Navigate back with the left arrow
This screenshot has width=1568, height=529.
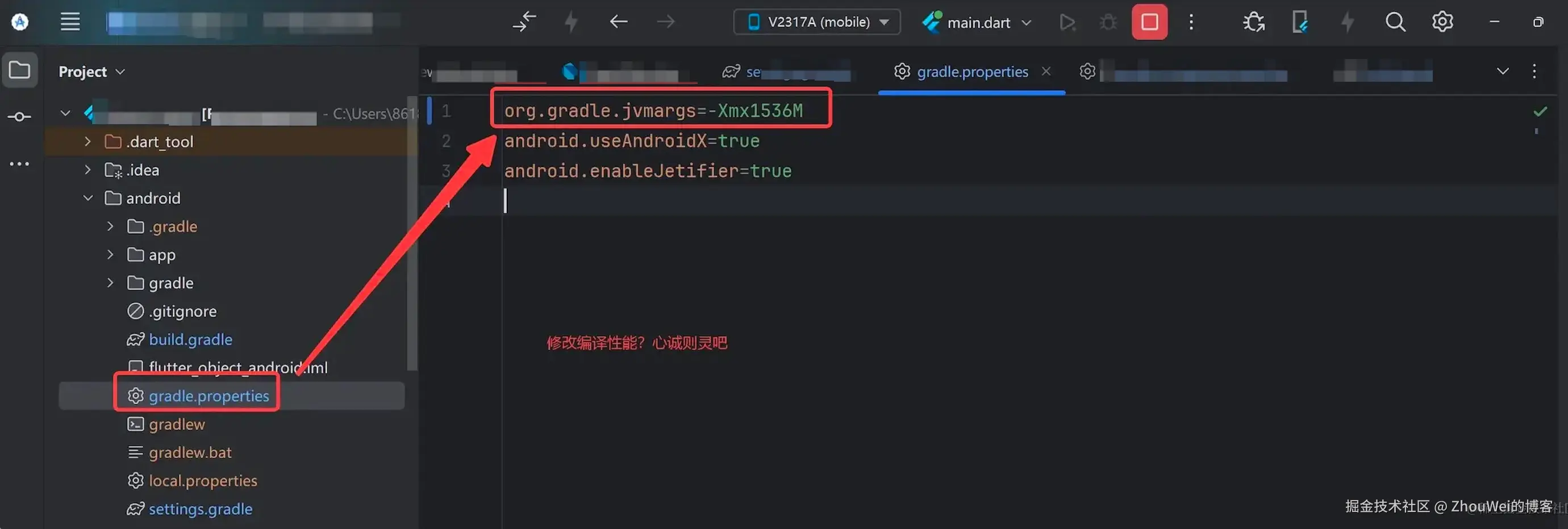[x=619, y=22]
